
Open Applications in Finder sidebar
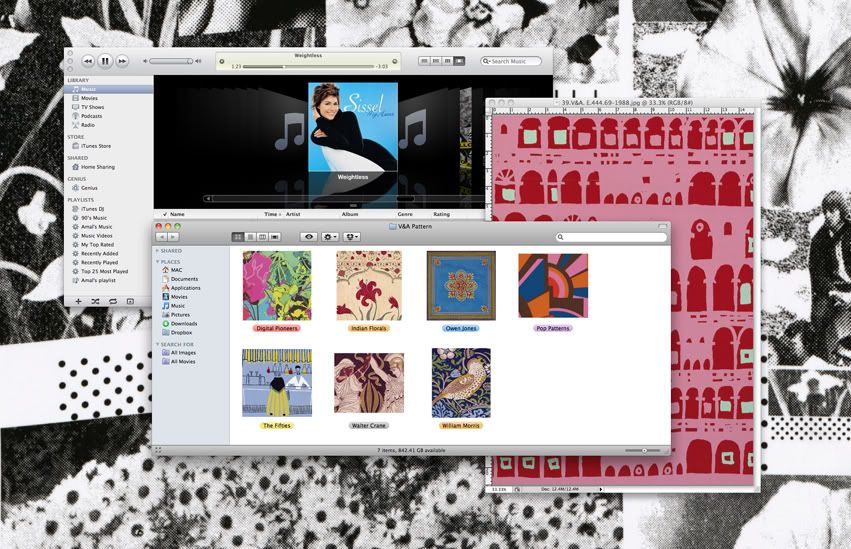pos(181,288)
